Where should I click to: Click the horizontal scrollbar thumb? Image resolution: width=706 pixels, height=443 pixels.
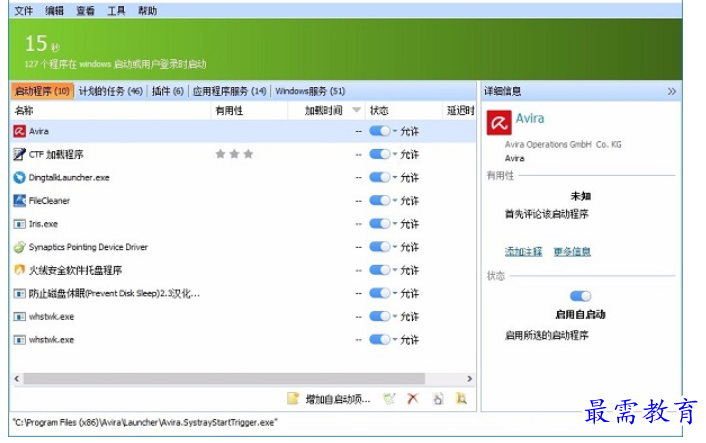point(224,379)
